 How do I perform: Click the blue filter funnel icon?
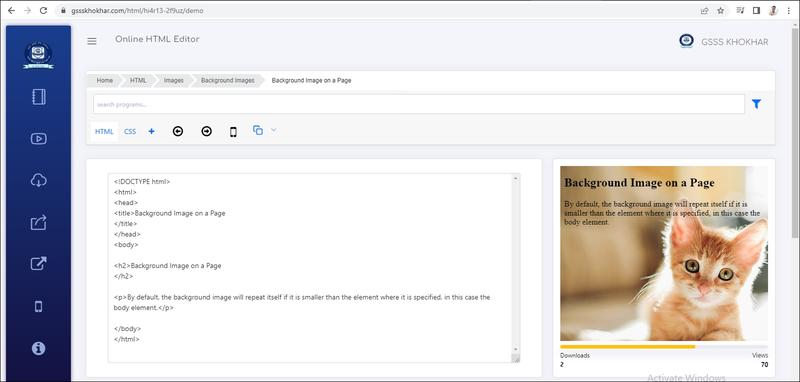coord(757,104)
